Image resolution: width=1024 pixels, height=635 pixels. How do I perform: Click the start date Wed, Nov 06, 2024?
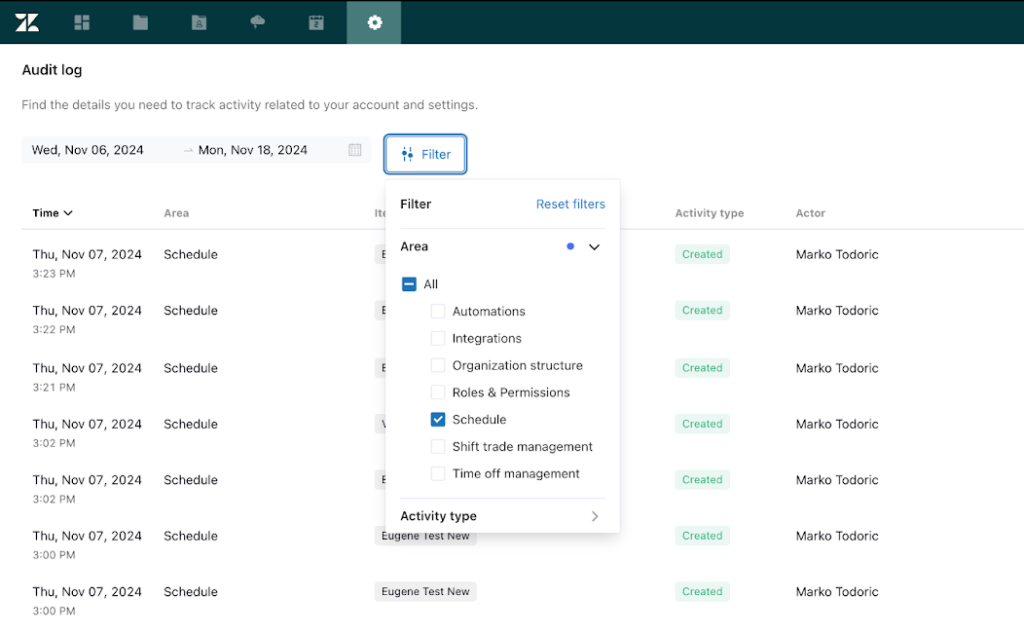point(88,150)
